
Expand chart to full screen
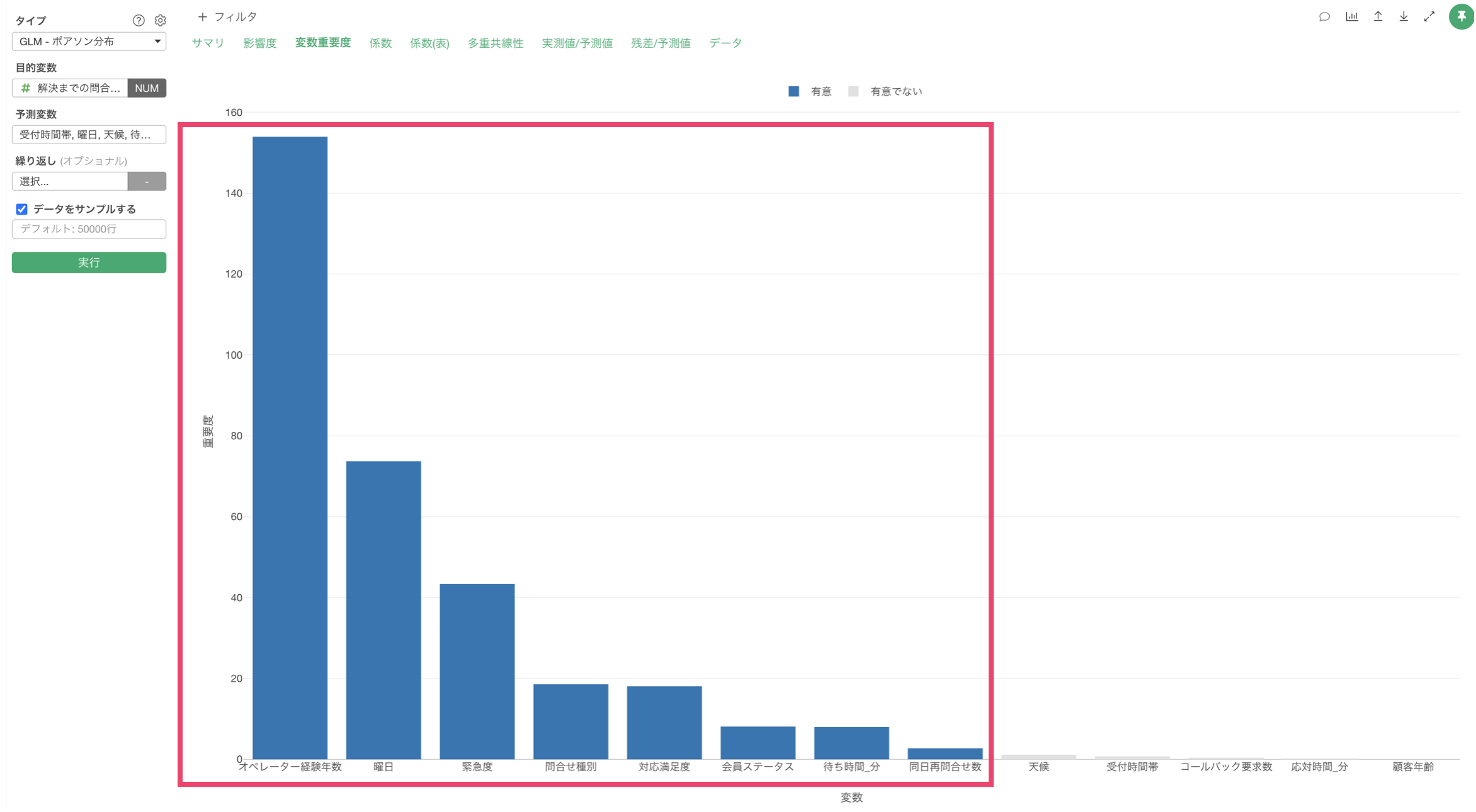1429,17
